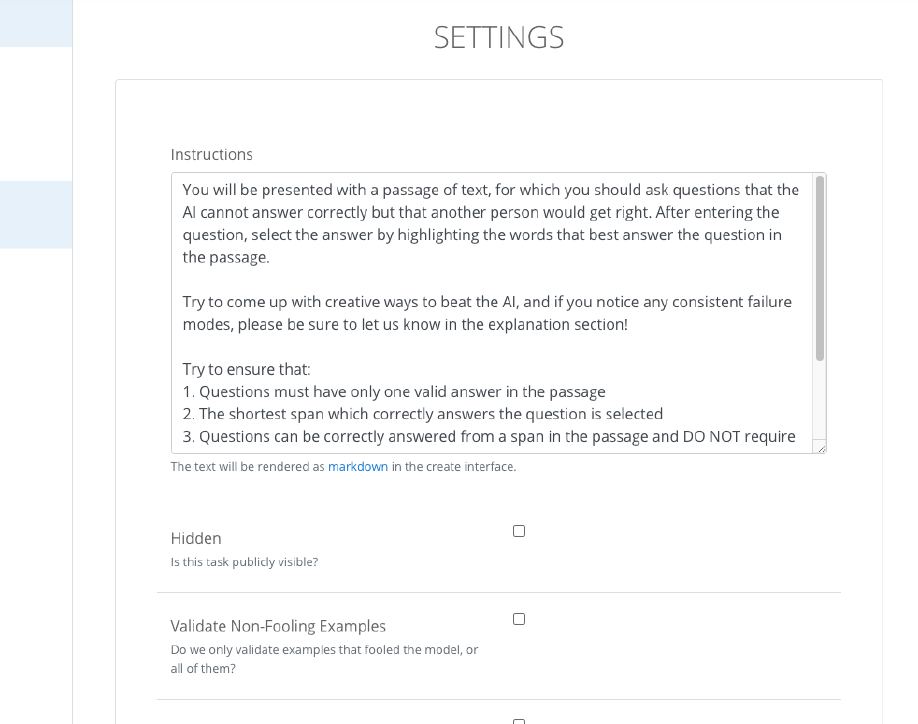Toggle the partially visible checkbox at the bottom
Viewport: 918px width, 724px height.
[x=519, y=721]
